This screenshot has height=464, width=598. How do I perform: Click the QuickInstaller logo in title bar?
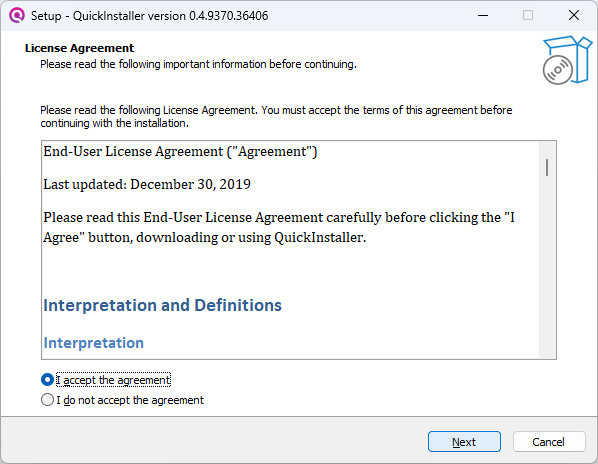(x=16, y=16)
